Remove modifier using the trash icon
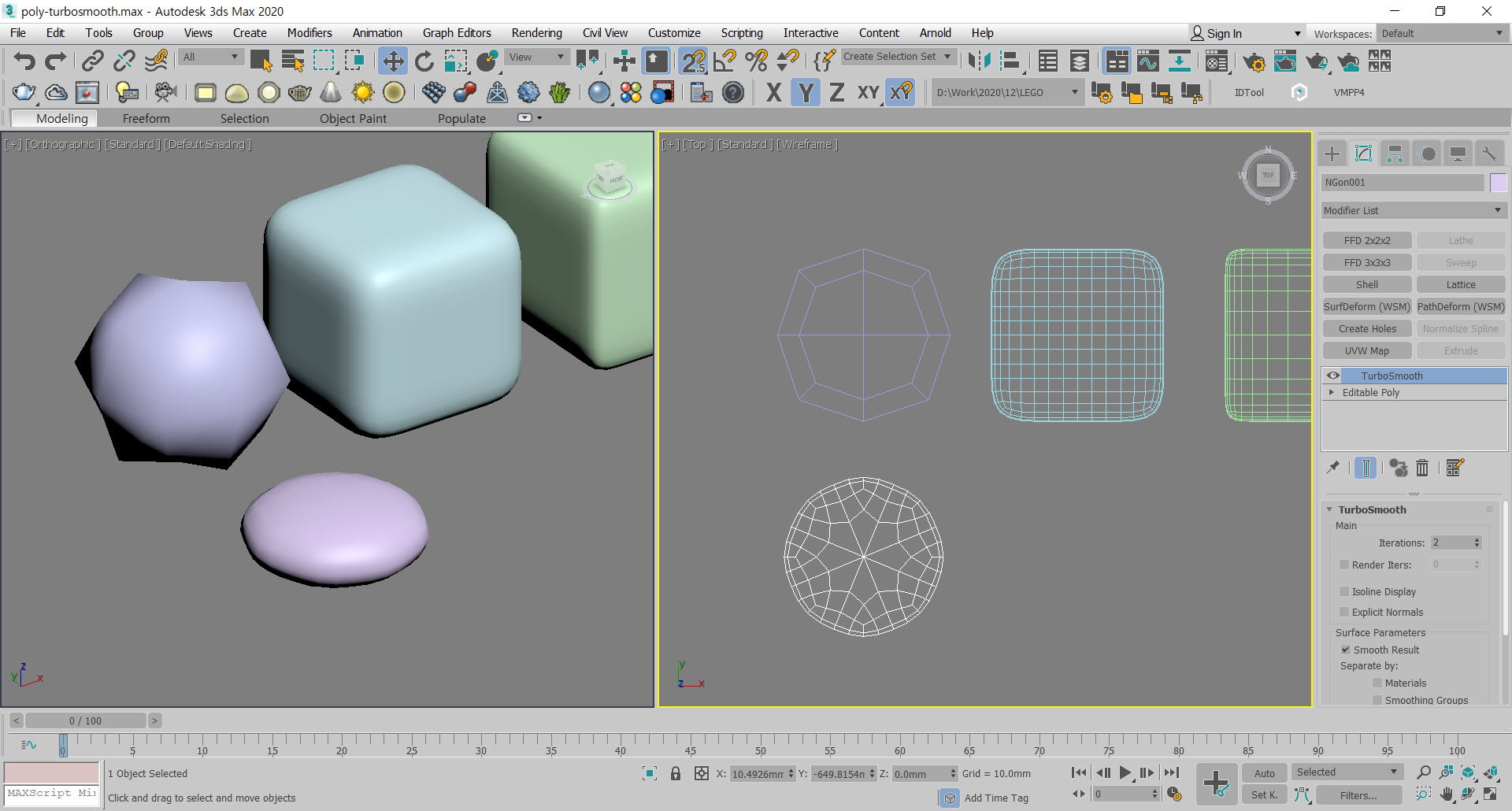Image resolution: width=1512 pixels, height=811 pixels. coord(1422,468)
